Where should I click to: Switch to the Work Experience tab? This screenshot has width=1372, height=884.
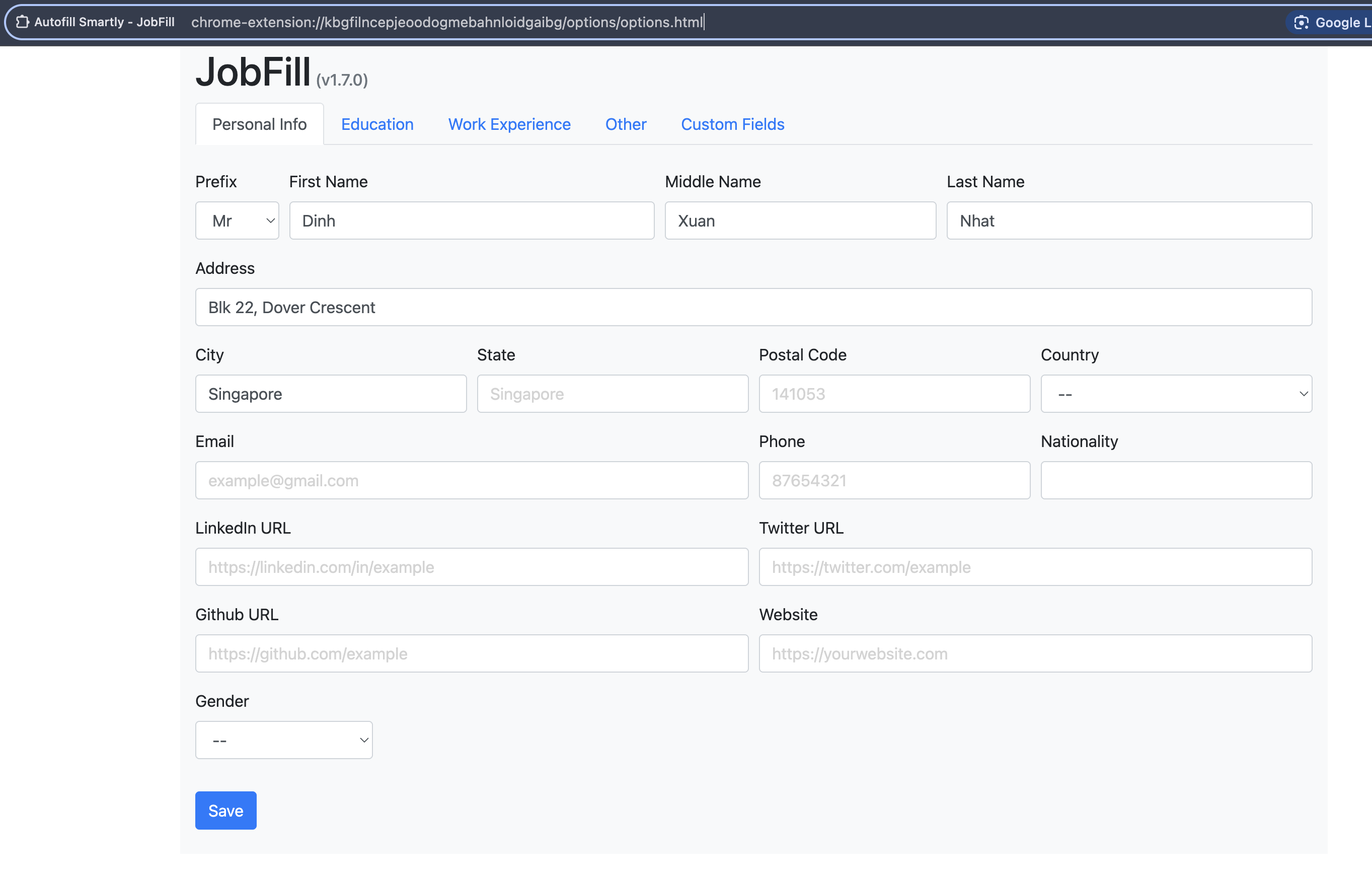pos(509,124)
